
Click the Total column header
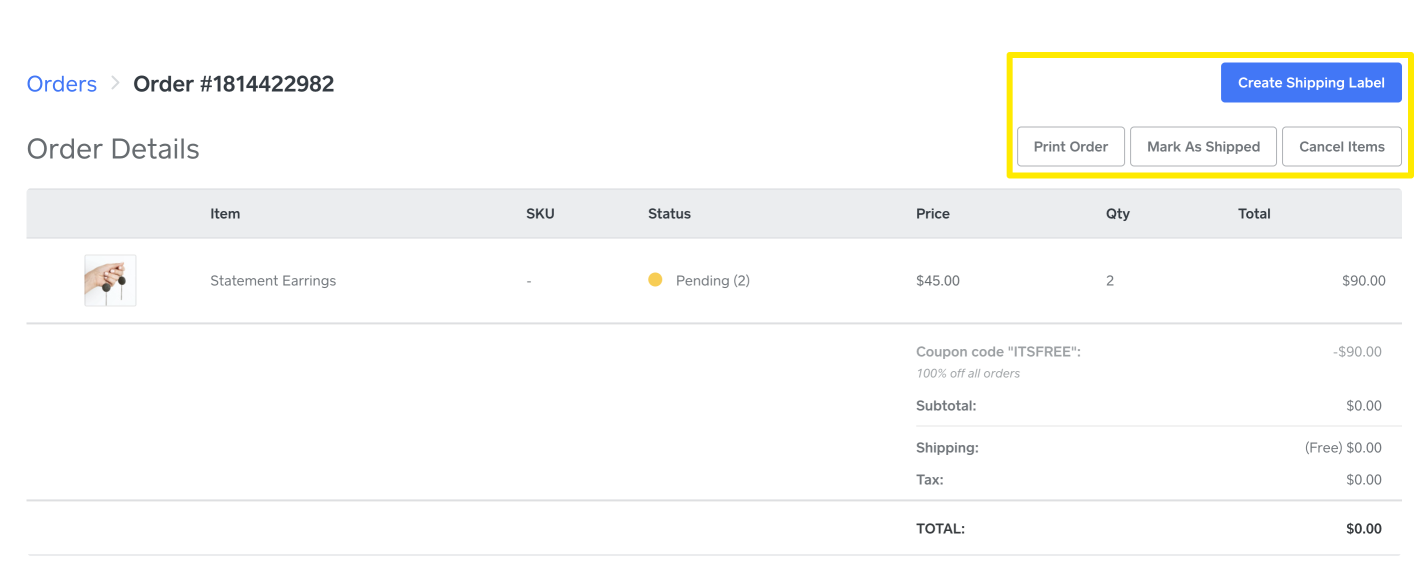[1254, 214]
